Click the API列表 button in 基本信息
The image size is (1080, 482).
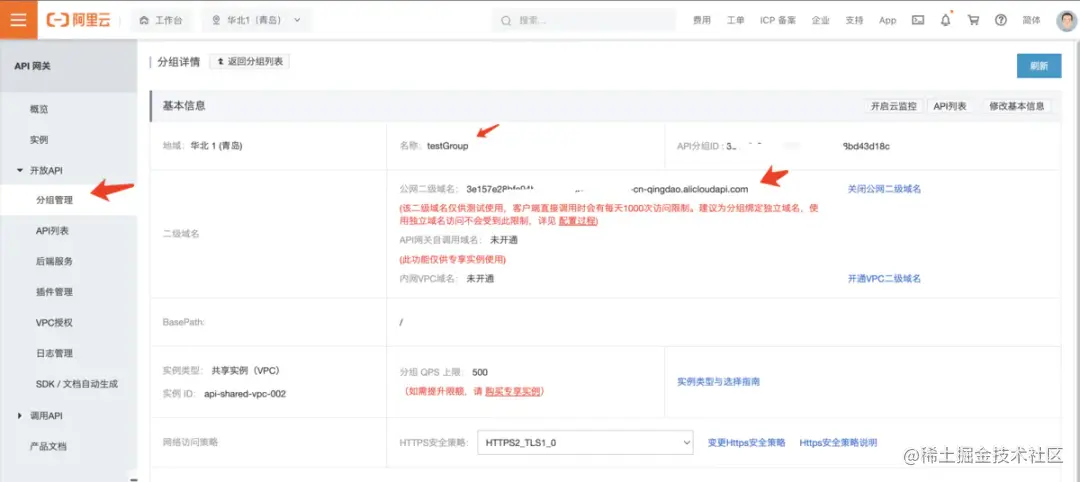coord(950,106)
